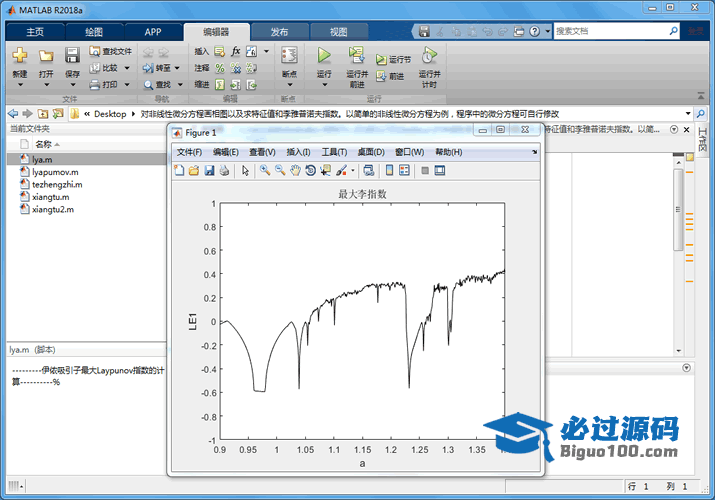Click the Back navigation arrow
The height and width of the screenshot is (500, 715).
coord(13,113)
